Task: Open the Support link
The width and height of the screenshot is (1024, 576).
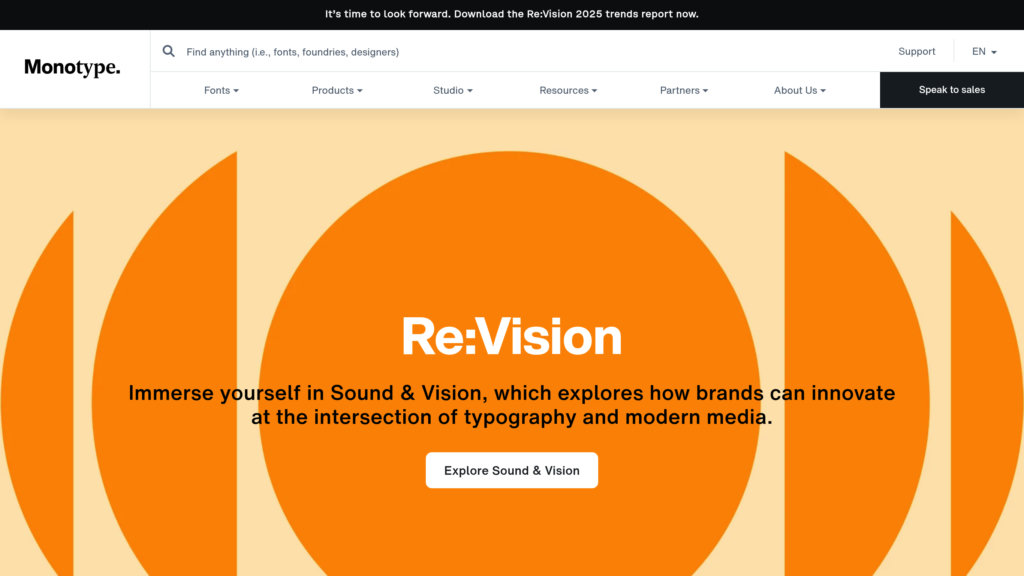Action: click(x=916, y=52)
